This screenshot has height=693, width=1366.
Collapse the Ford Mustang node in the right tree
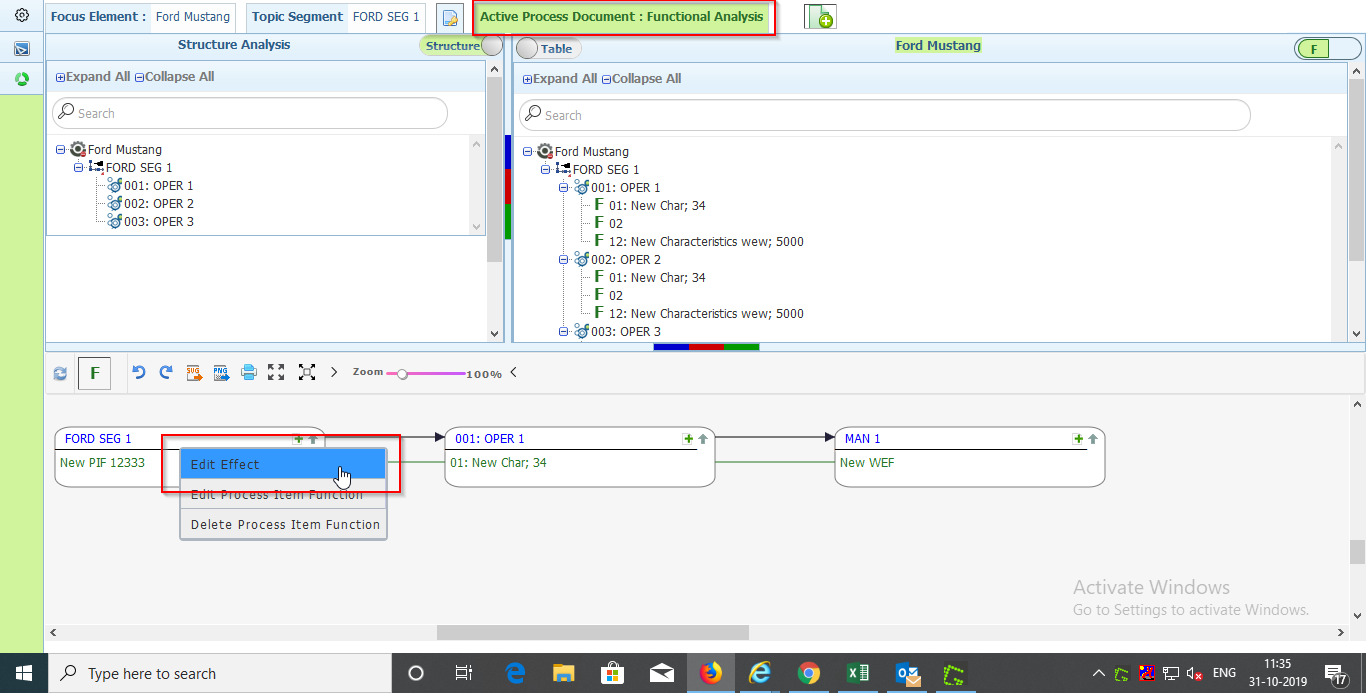[x=528, y=152]
